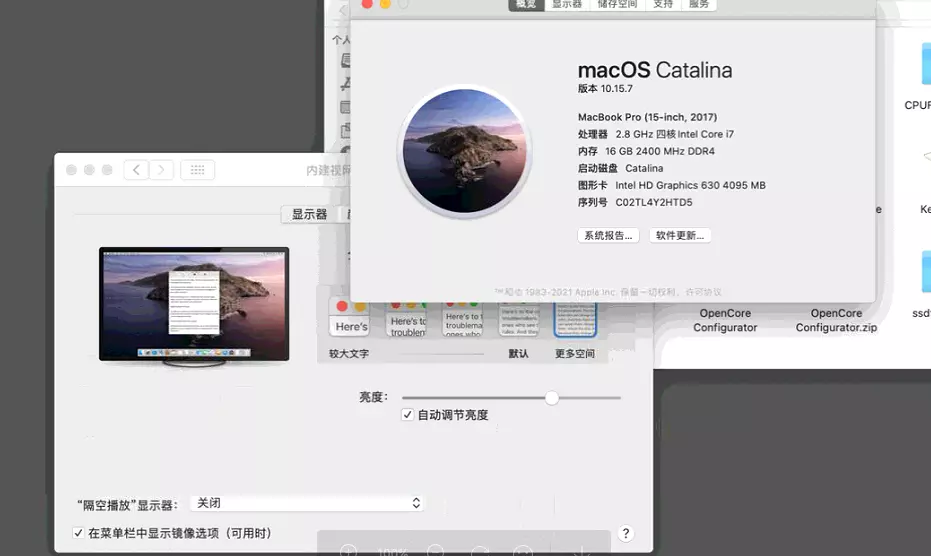Image resolution: width=931 pixels, height=556 pixels.
Task: Click the 更多空间 label
Action: (x=575, y=353)
